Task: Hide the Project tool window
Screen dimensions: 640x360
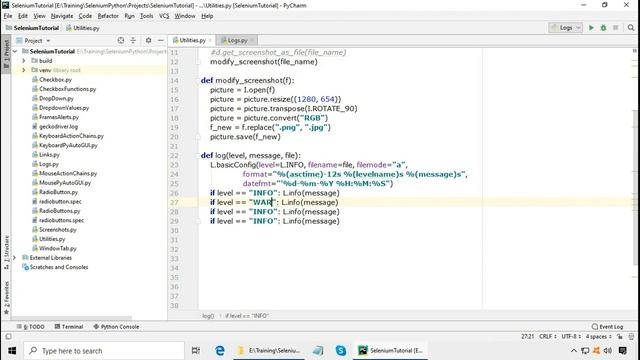Action: pyautogui.click(x=160, y=40)
